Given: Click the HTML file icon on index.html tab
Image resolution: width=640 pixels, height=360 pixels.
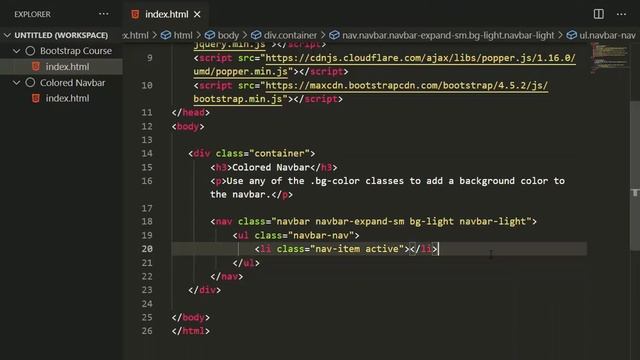Looking at the screenshot, I should (135, 14).
